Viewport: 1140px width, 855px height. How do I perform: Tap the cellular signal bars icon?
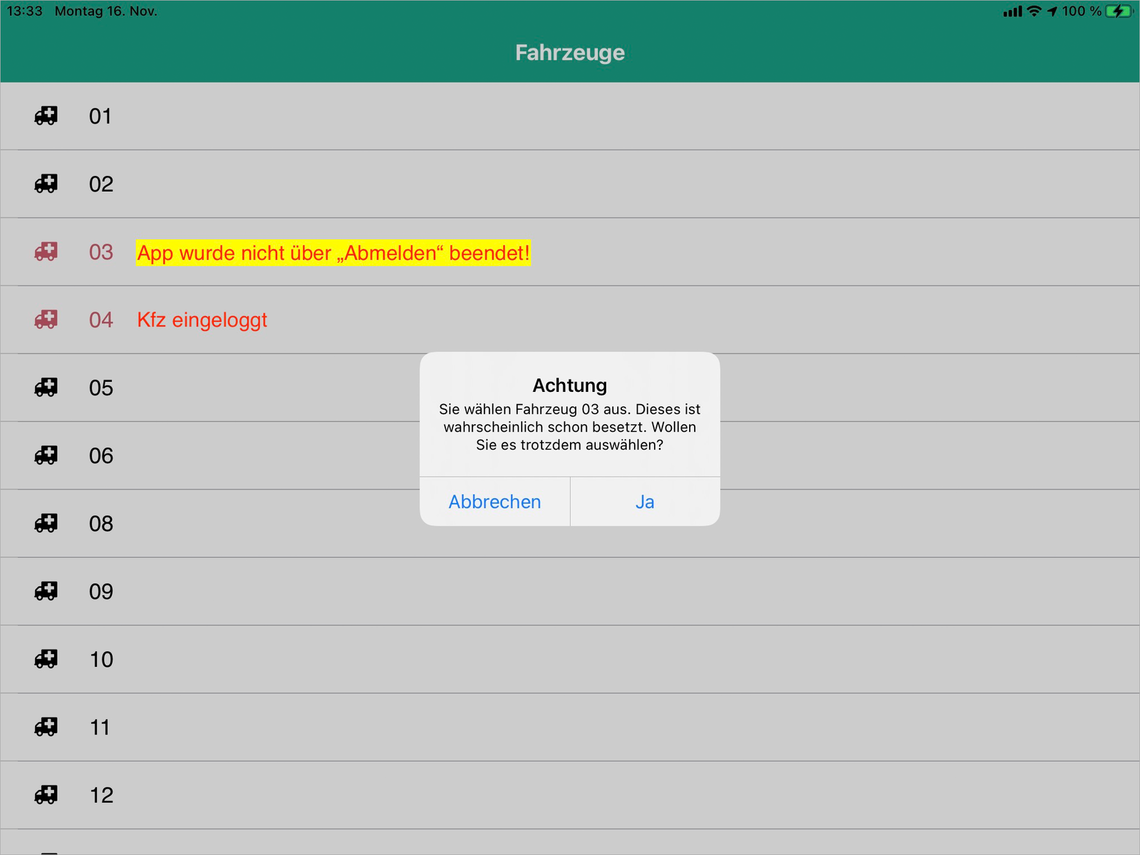1012,10
